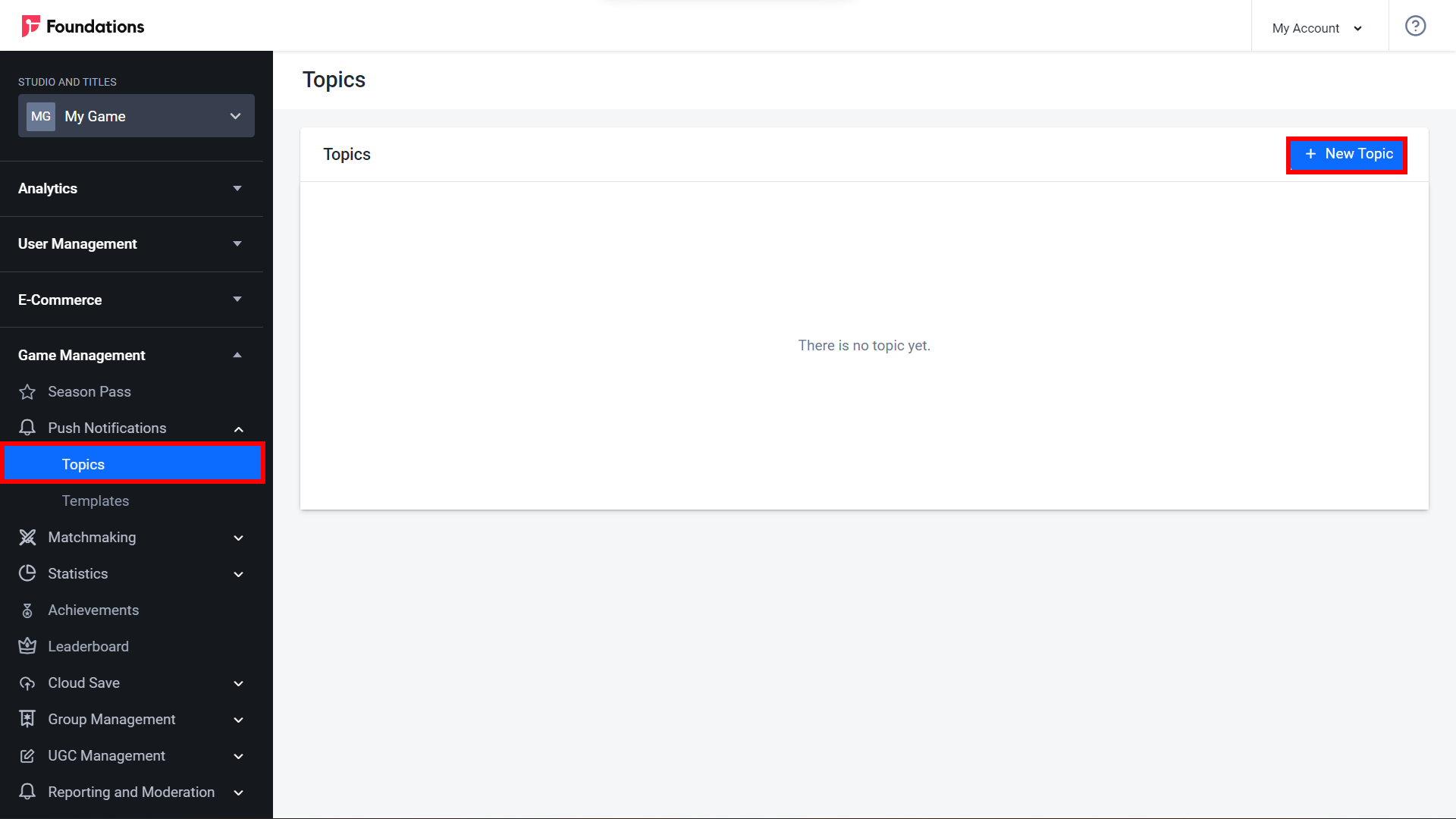This screenshot has width=1456, height=819.
Task: Select Templates under Push Notifications
Action: pos(95,500)
